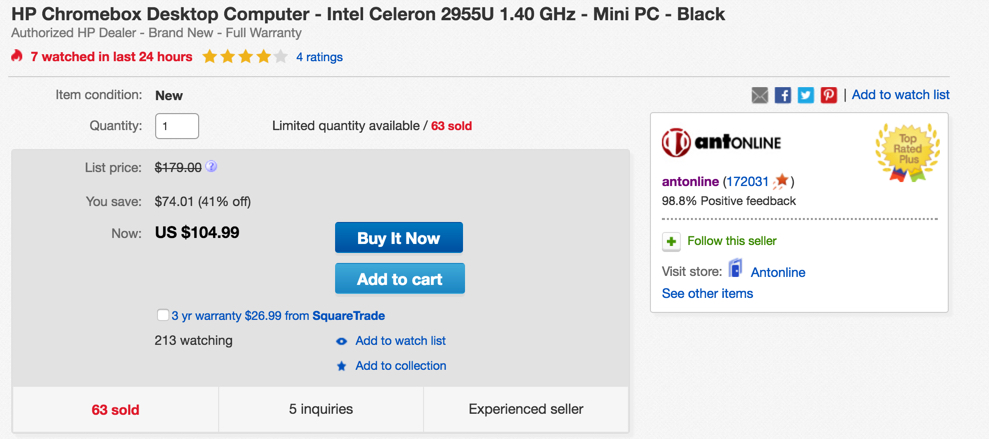The height and width of the screenshot is (439, 989).
Task: Share listing on Facebook icon
Action: point(783,95)
